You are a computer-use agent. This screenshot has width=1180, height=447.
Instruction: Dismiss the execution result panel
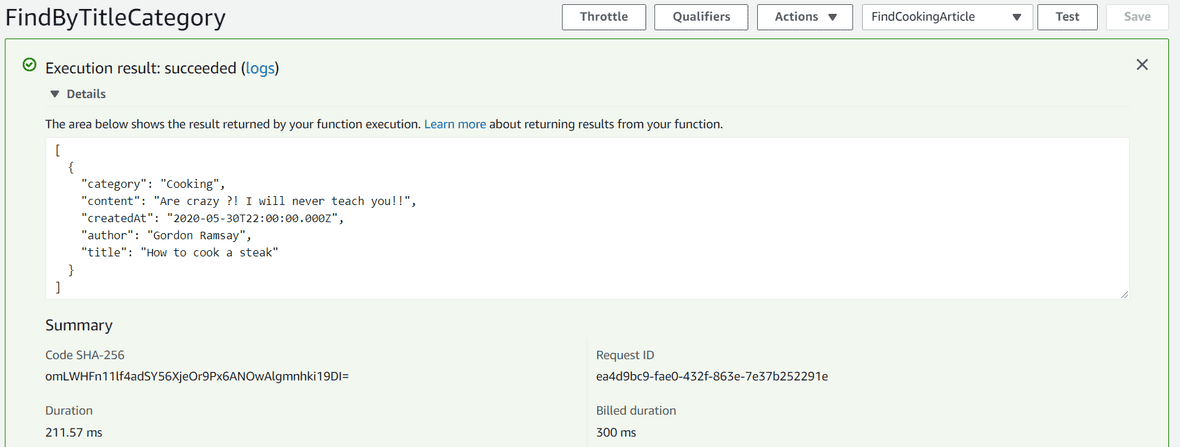[x=1142, y=65]
